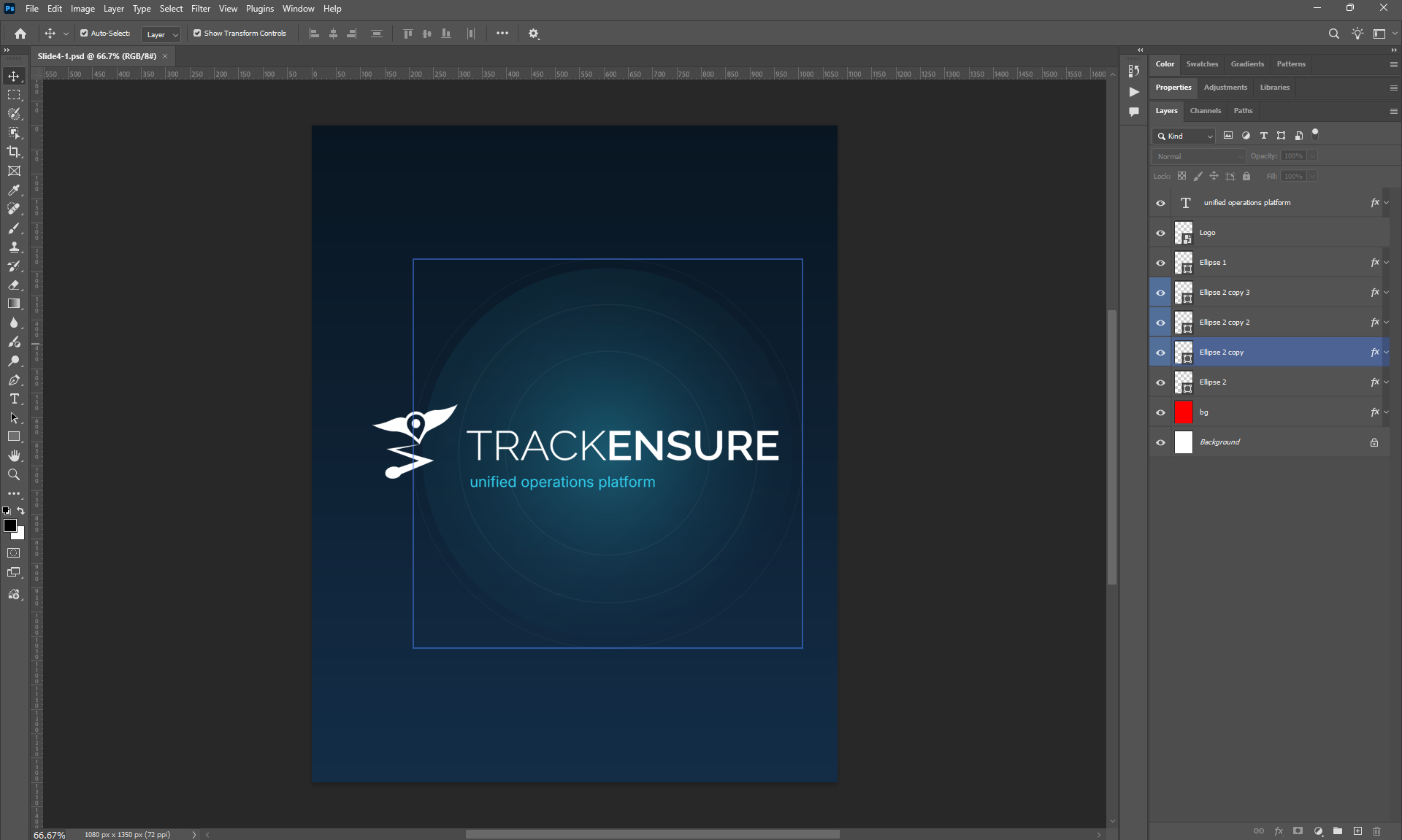Close the Slide4-1.psd document tab
1402x840 pixels.
165,56
